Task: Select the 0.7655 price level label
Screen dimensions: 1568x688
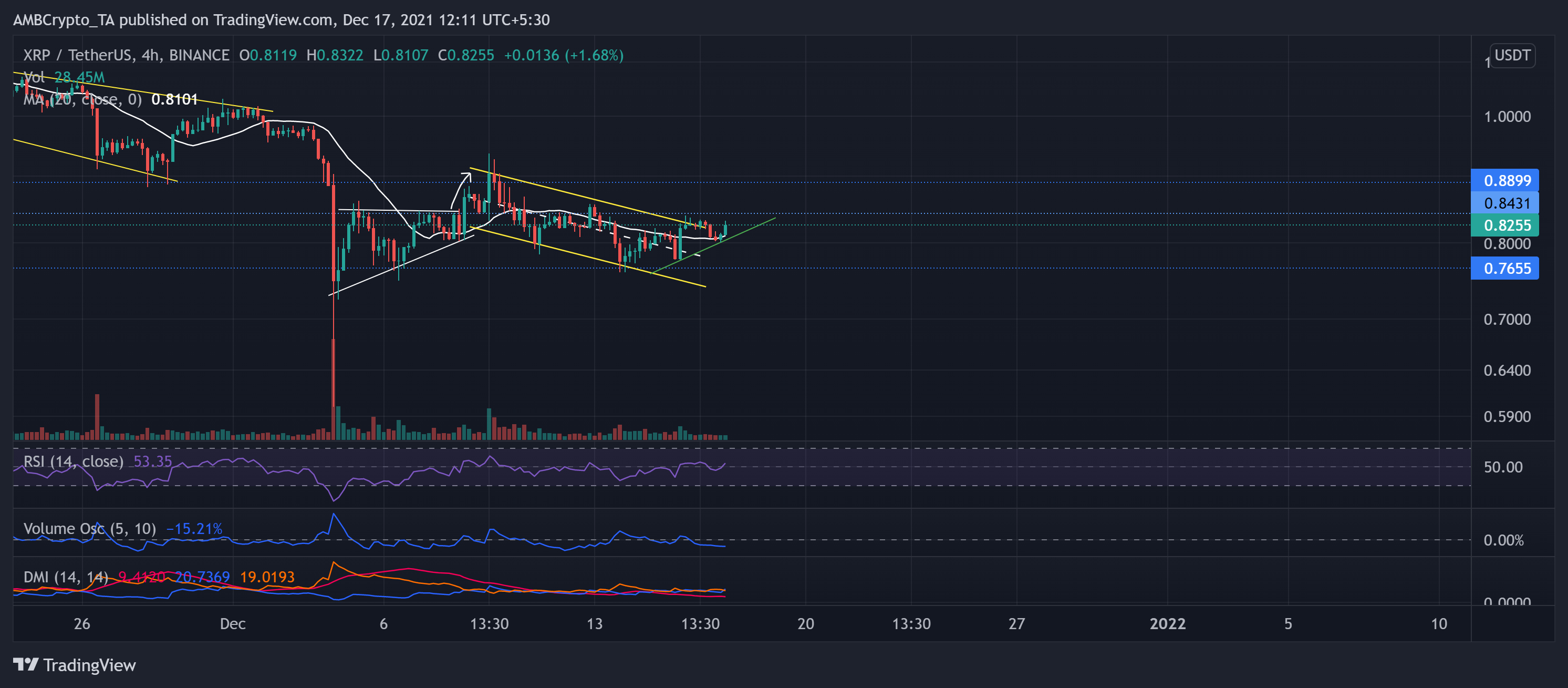Action: click(x=1504, y=268)
